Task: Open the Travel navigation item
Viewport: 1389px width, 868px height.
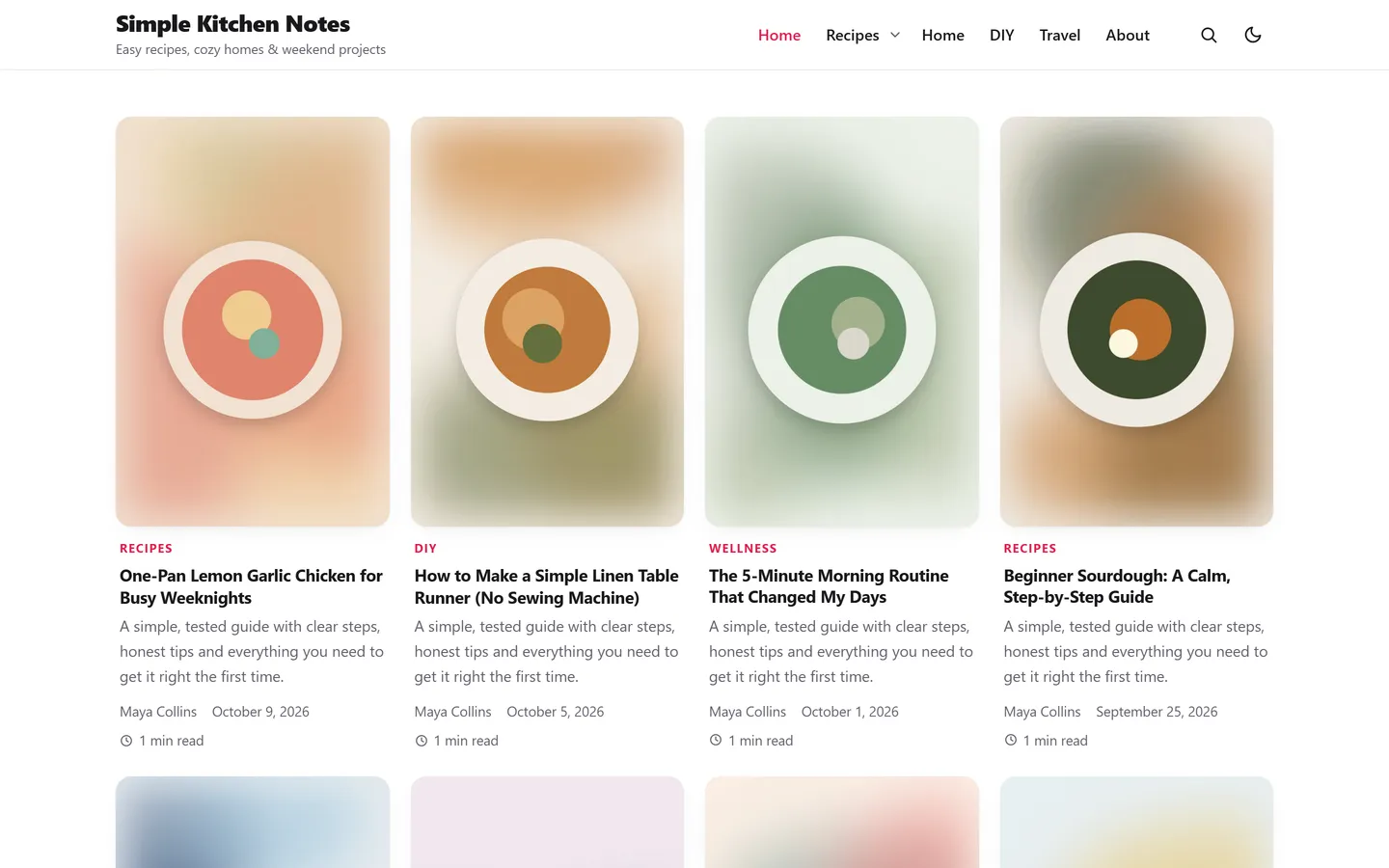Action: [1059, 35]
